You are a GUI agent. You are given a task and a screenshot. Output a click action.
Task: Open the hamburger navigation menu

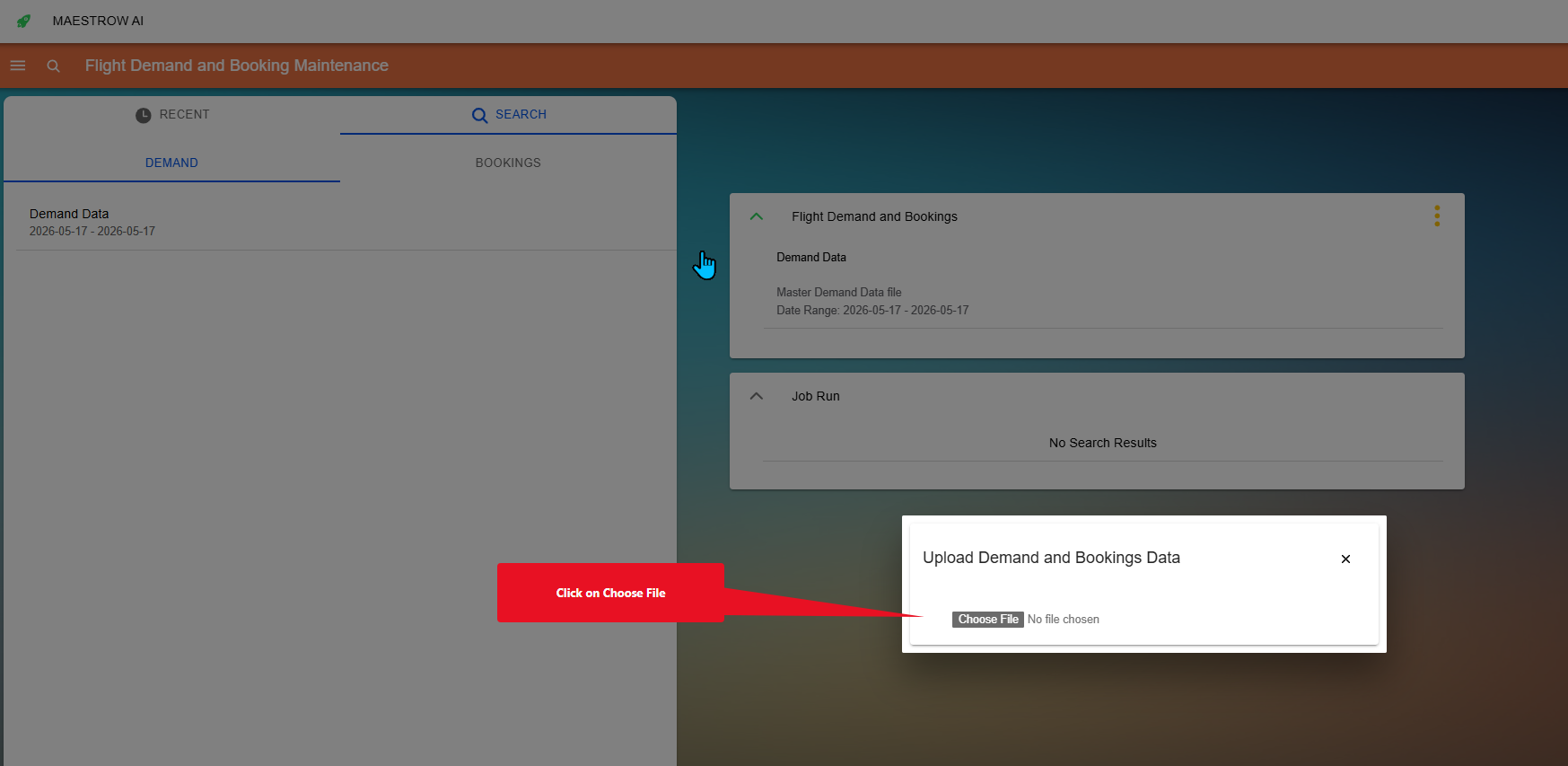click(18, 66)
